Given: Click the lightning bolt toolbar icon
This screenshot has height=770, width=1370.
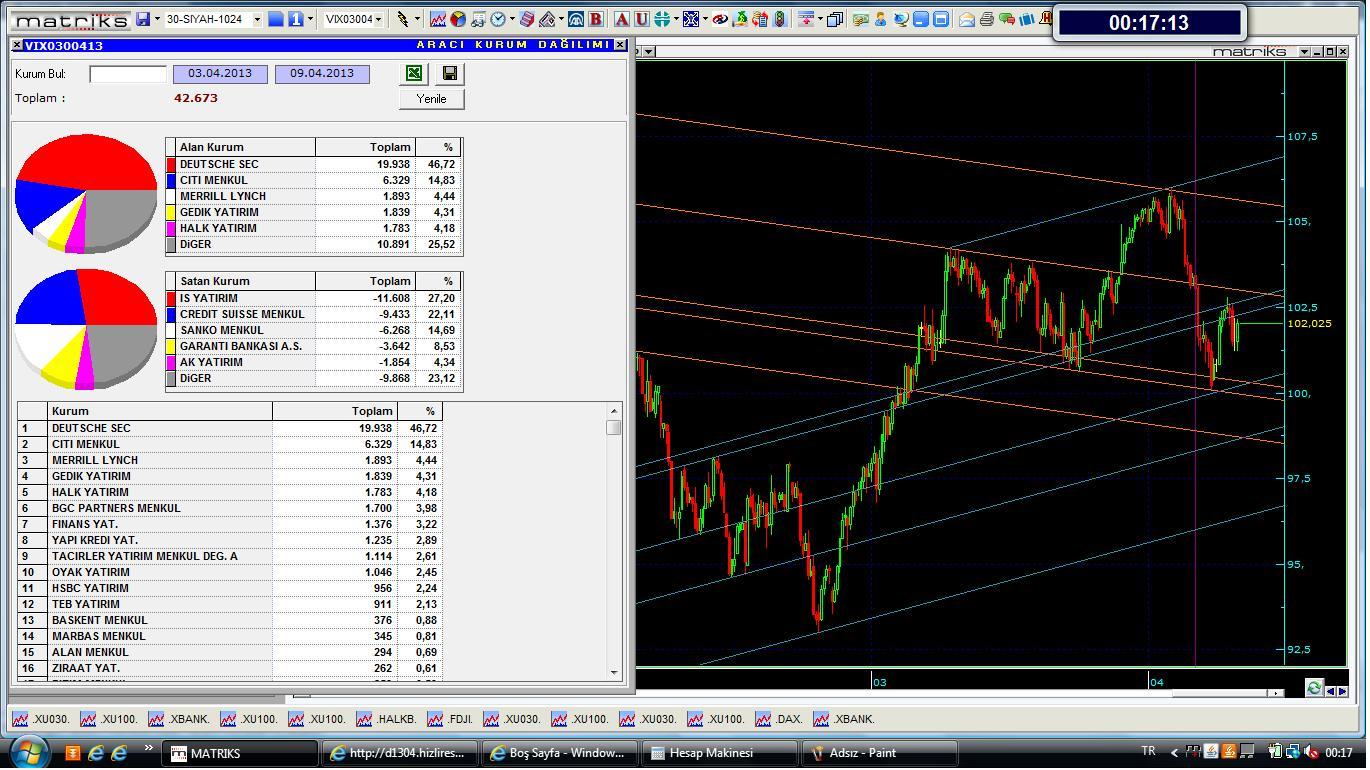Looking at the screenshot, I should pos(402,19).
